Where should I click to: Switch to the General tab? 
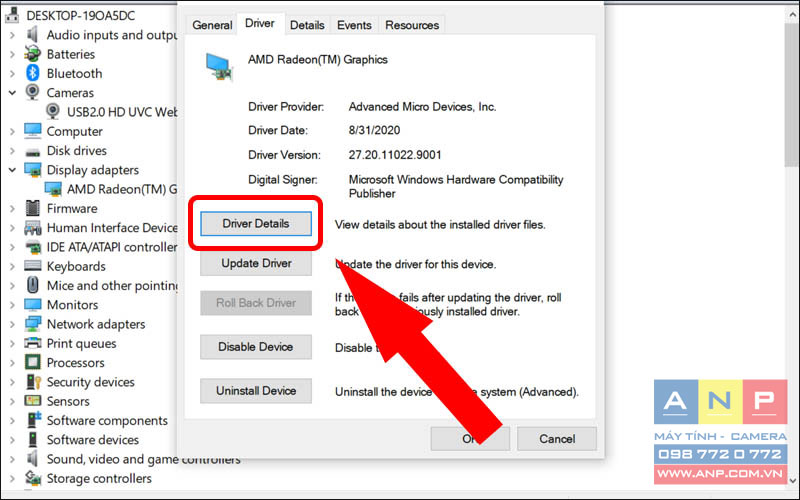coord(212,25)
